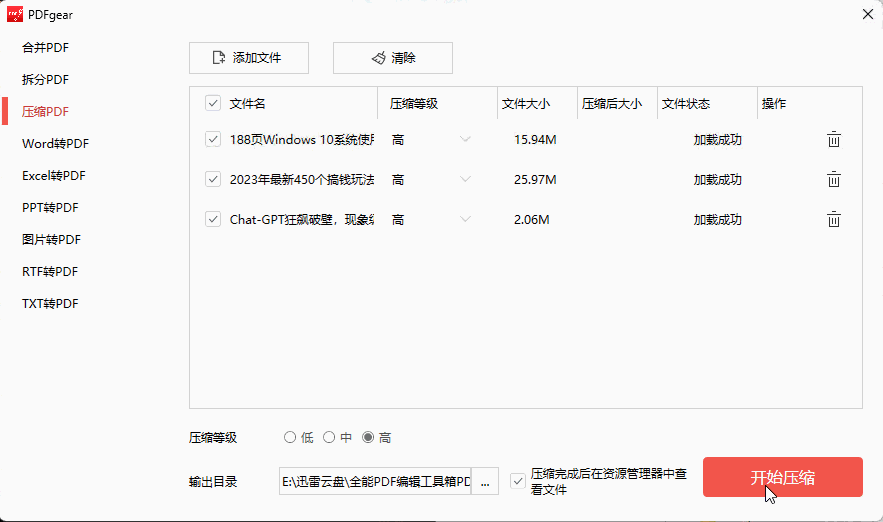883x522 pixels.
Task: Click the 2.06M file size cell
Action: 532,220
